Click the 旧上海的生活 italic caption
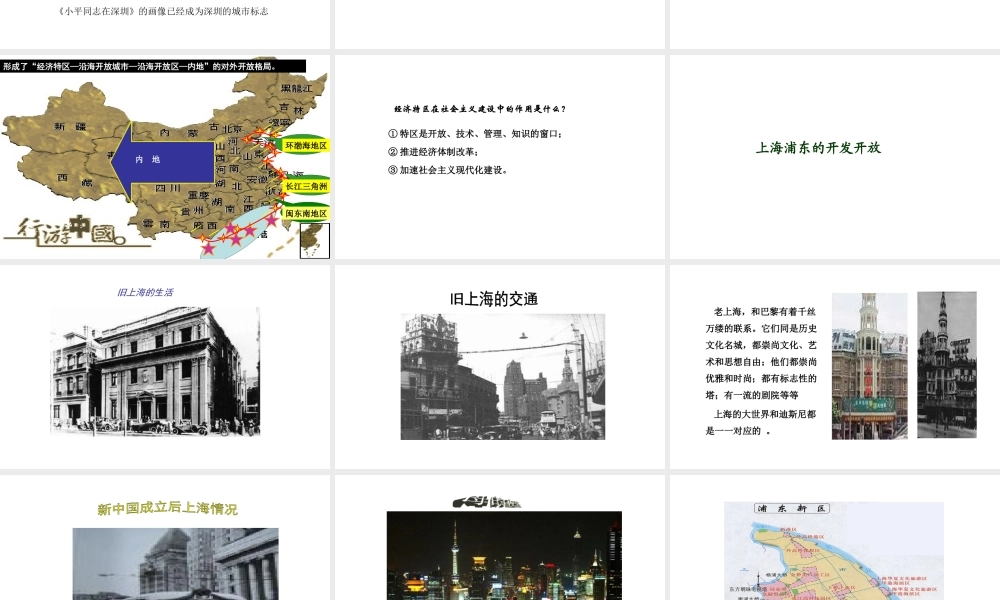Viewport: 1000px width, 600px height. pyautogui.click(x=145, y=293)
